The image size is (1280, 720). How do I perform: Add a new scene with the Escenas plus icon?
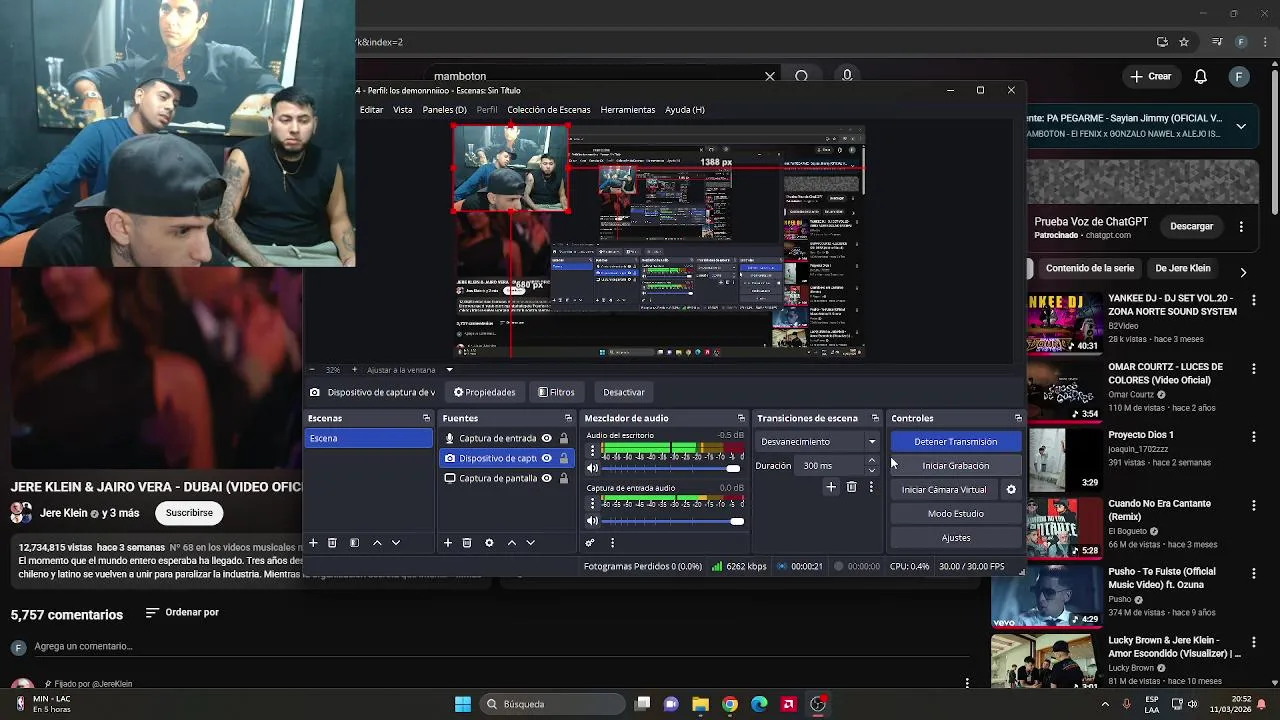click(x=313, y=543)
